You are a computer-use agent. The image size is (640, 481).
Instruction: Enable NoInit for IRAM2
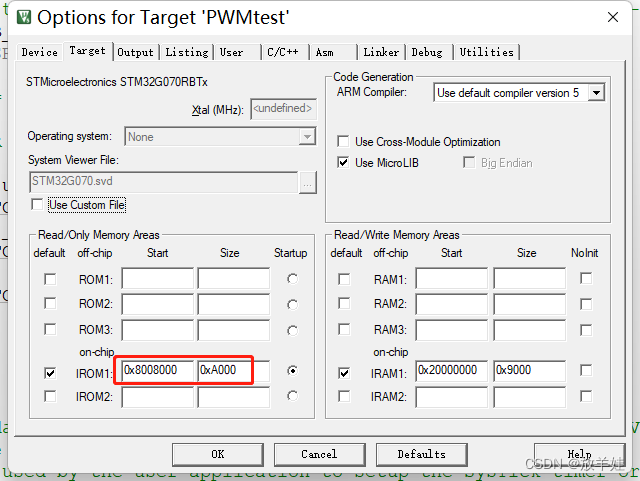pyautogui.click(x=586, y=396)
